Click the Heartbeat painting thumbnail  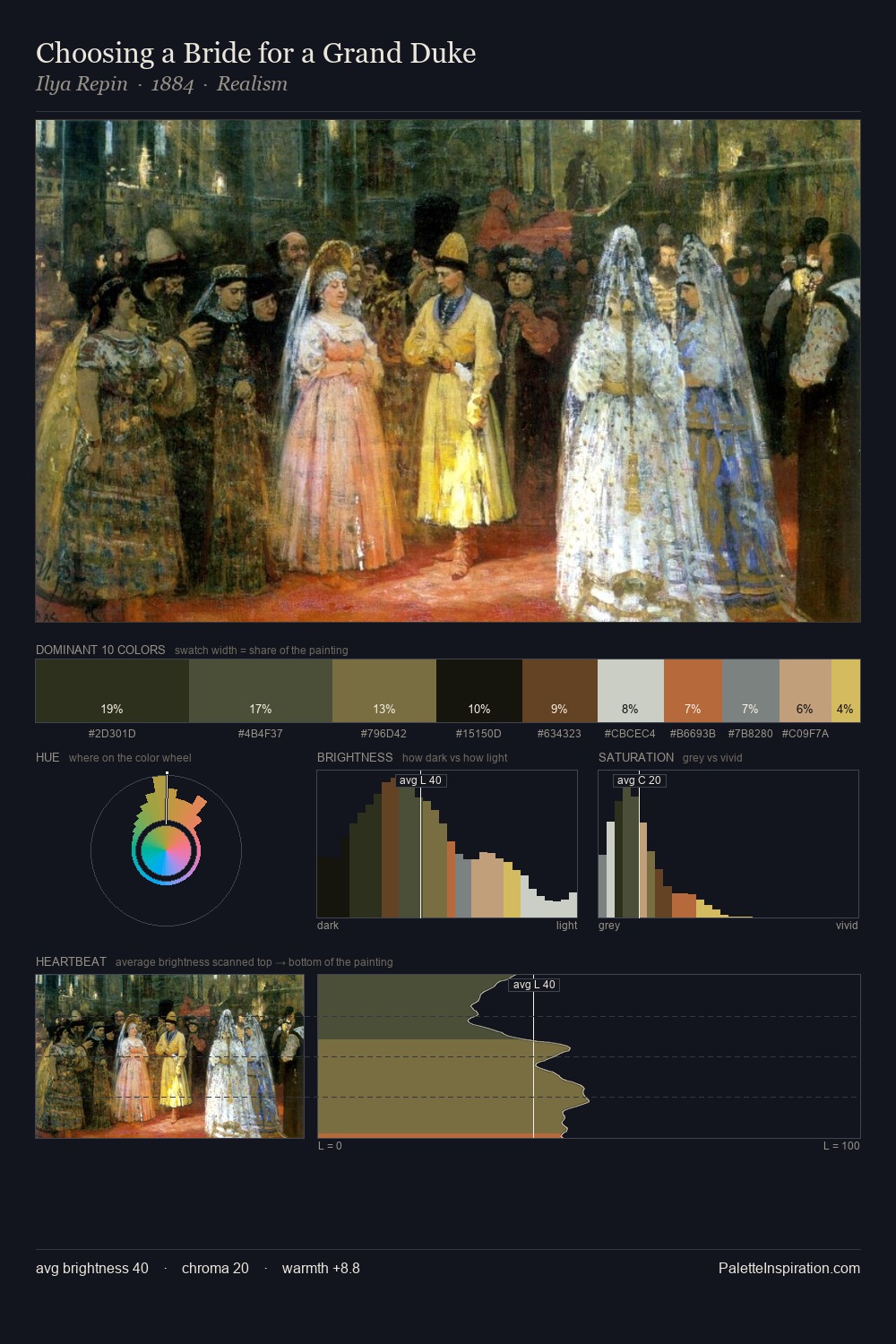pyautogui.click(x=170, y=1056)
